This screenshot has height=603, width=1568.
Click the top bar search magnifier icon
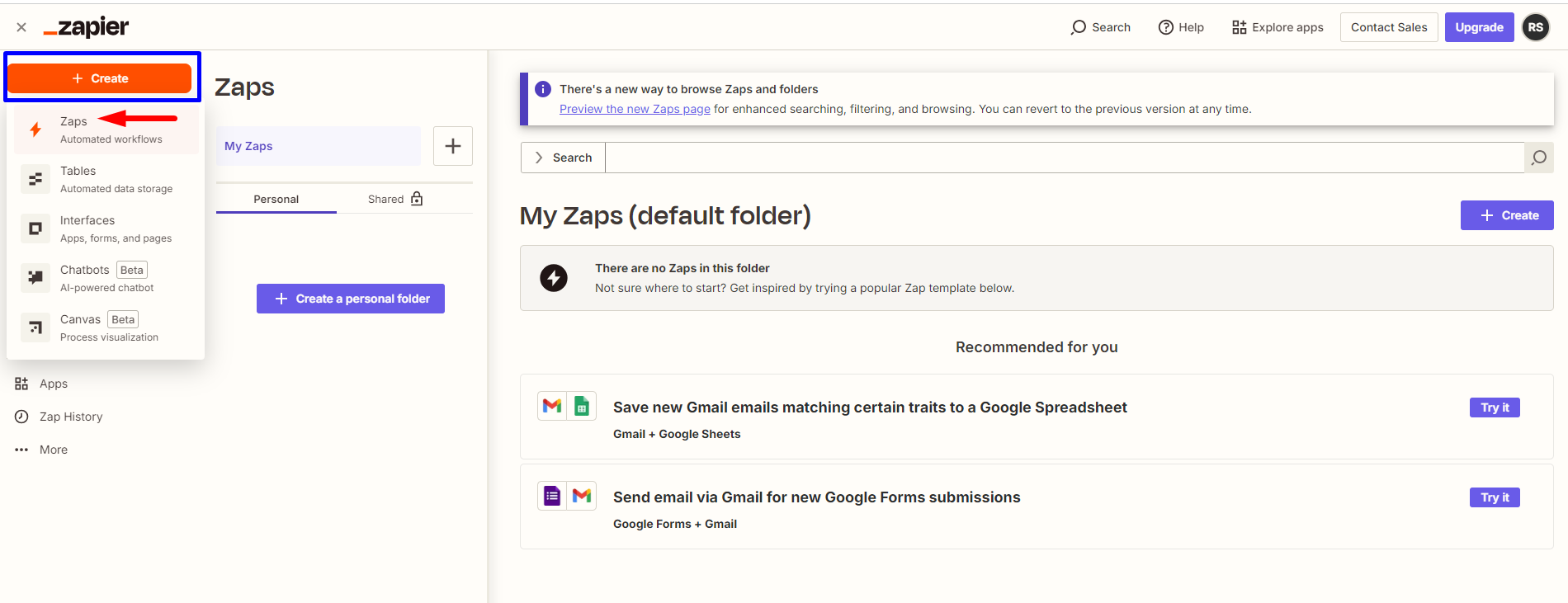point(1079,27)
